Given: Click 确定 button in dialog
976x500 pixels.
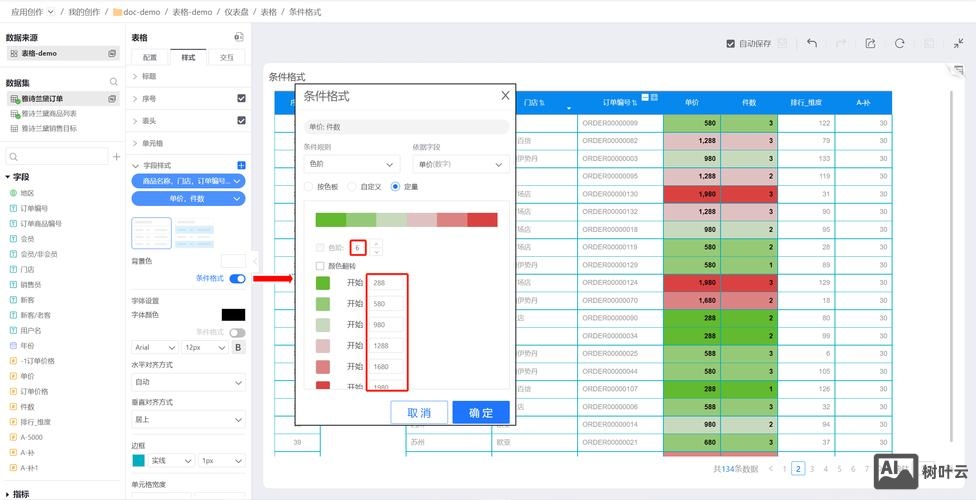Looking at the screenshot, I should (481, 412).
